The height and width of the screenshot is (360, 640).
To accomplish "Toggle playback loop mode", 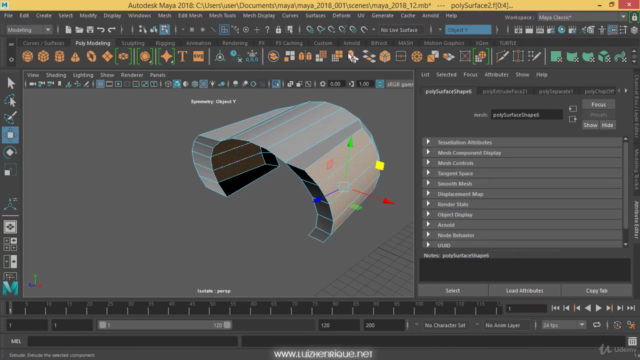I will coord(597,325).
